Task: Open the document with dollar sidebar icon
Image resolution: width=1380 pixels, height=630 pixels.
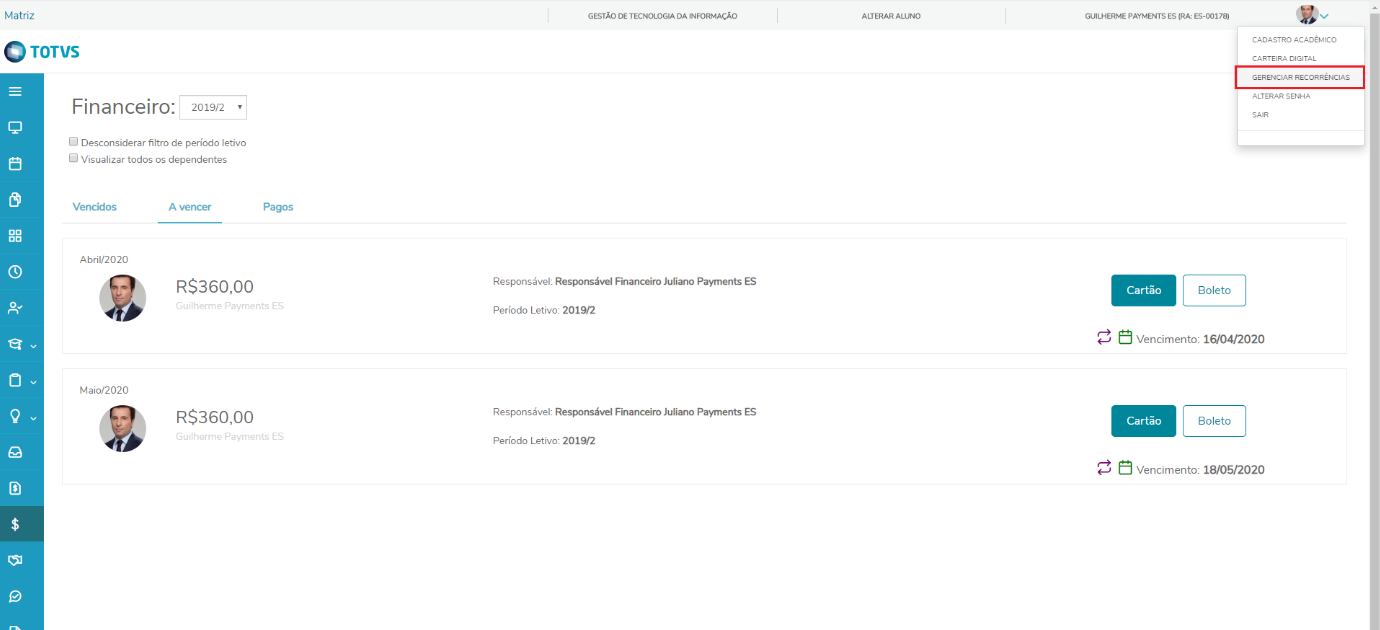Action: 15,488
